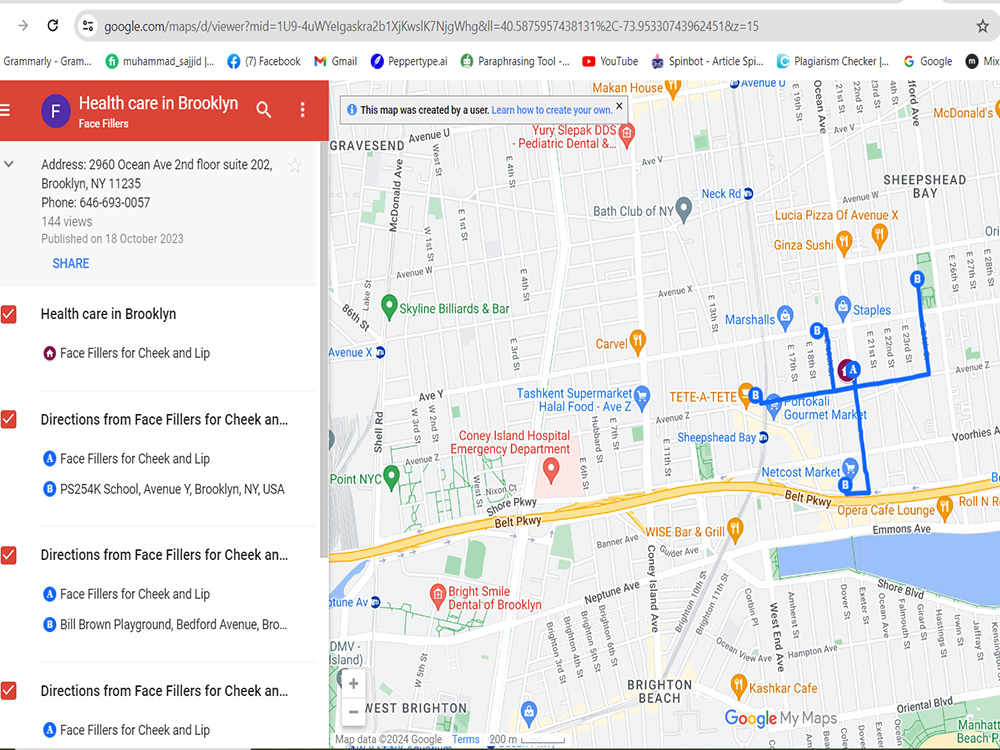Open site information icon in address bar
Screen dimensions: 1000x750
(88, 26)
